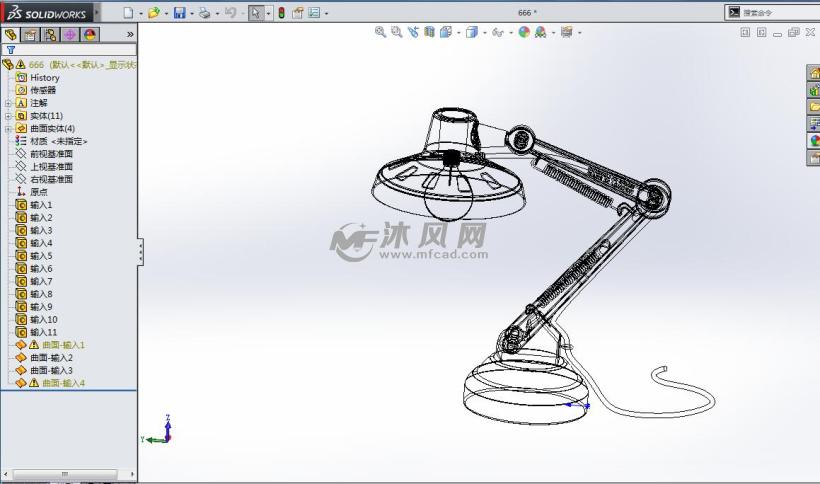Click Hide/Show Items glasses icon
The image size is (820, 484).
[497, 32]
